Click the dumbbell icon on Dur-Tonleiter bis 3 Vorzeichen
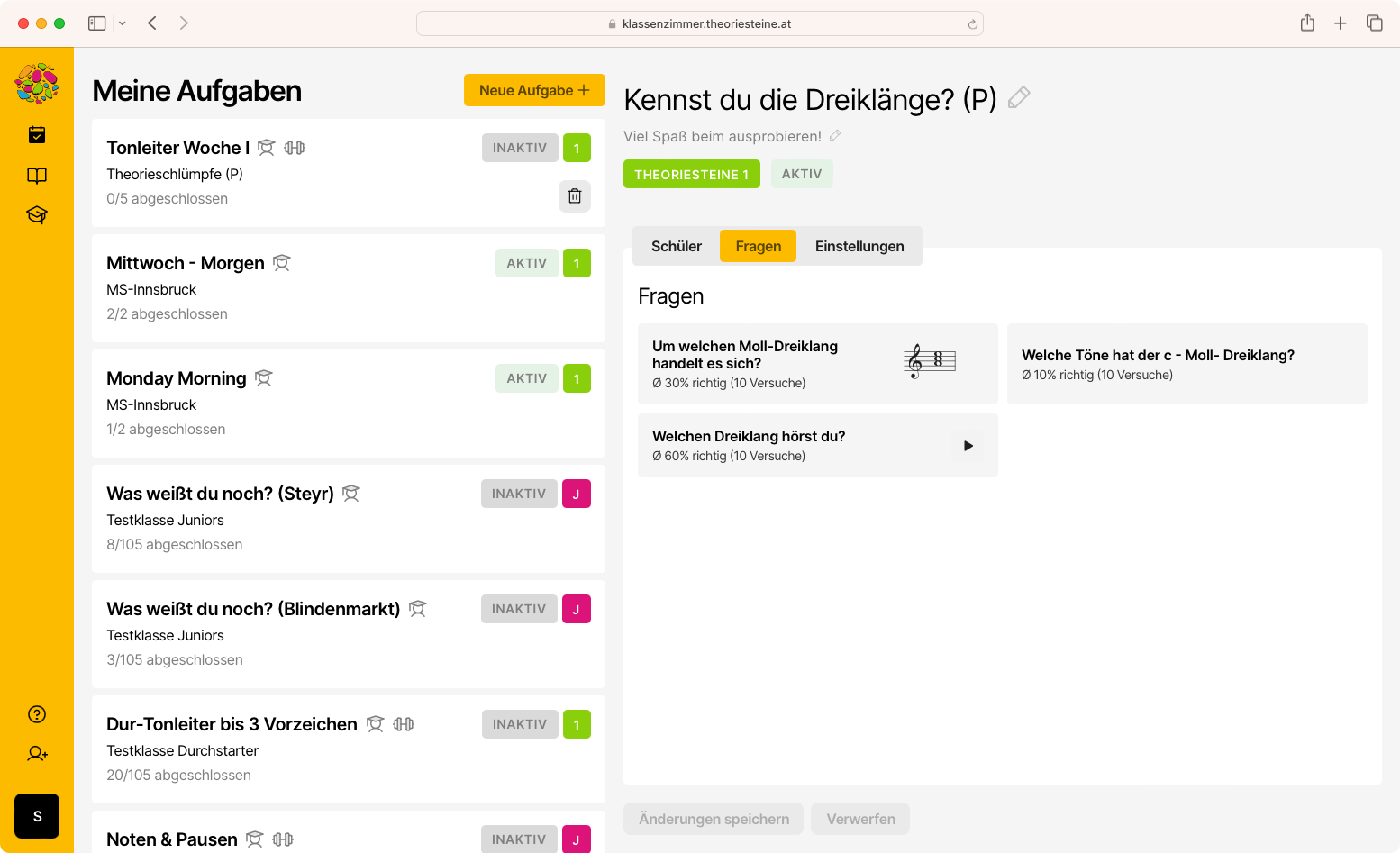1400x853 pixels. pos(404,724)
